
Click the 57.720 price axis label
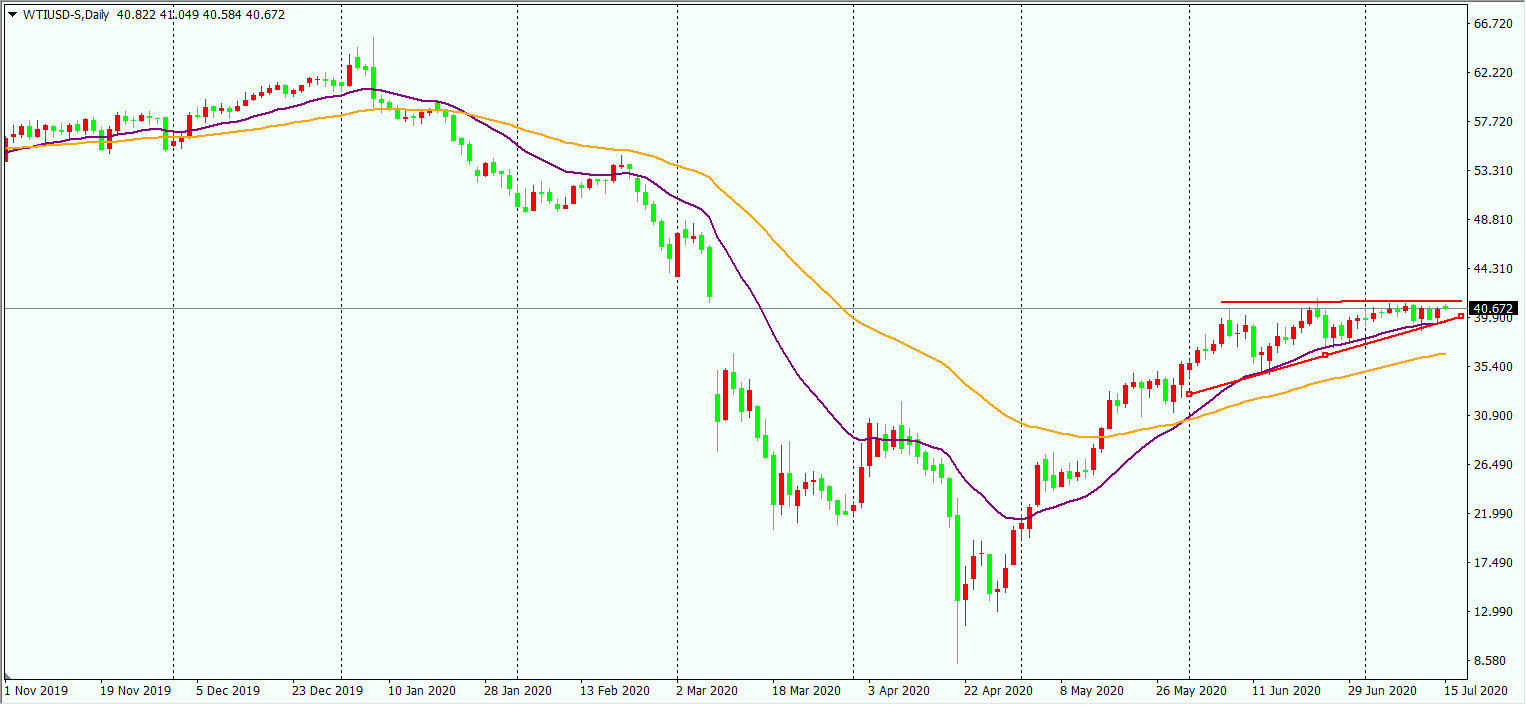click(x=1493, y=121)
